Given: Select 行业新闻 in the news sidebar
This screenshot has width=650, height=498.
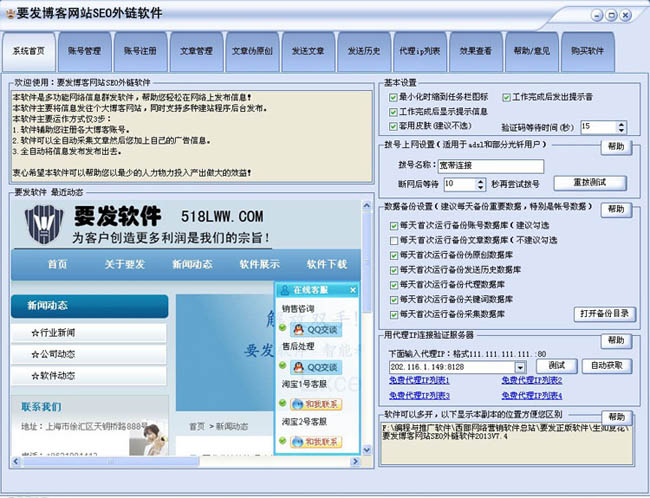Looking at the screenshot, I should (89, 333).
